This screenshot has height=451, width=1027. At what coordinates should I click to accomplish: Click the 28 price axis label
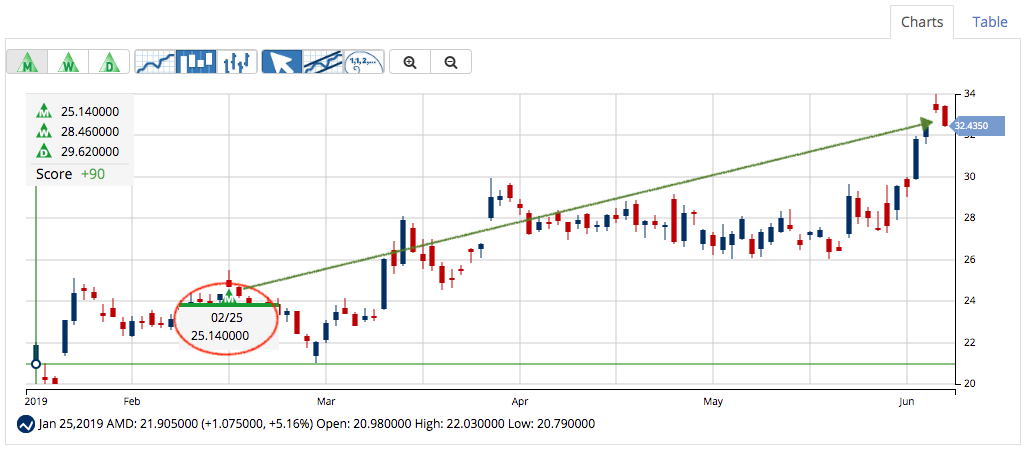(968, 218)
